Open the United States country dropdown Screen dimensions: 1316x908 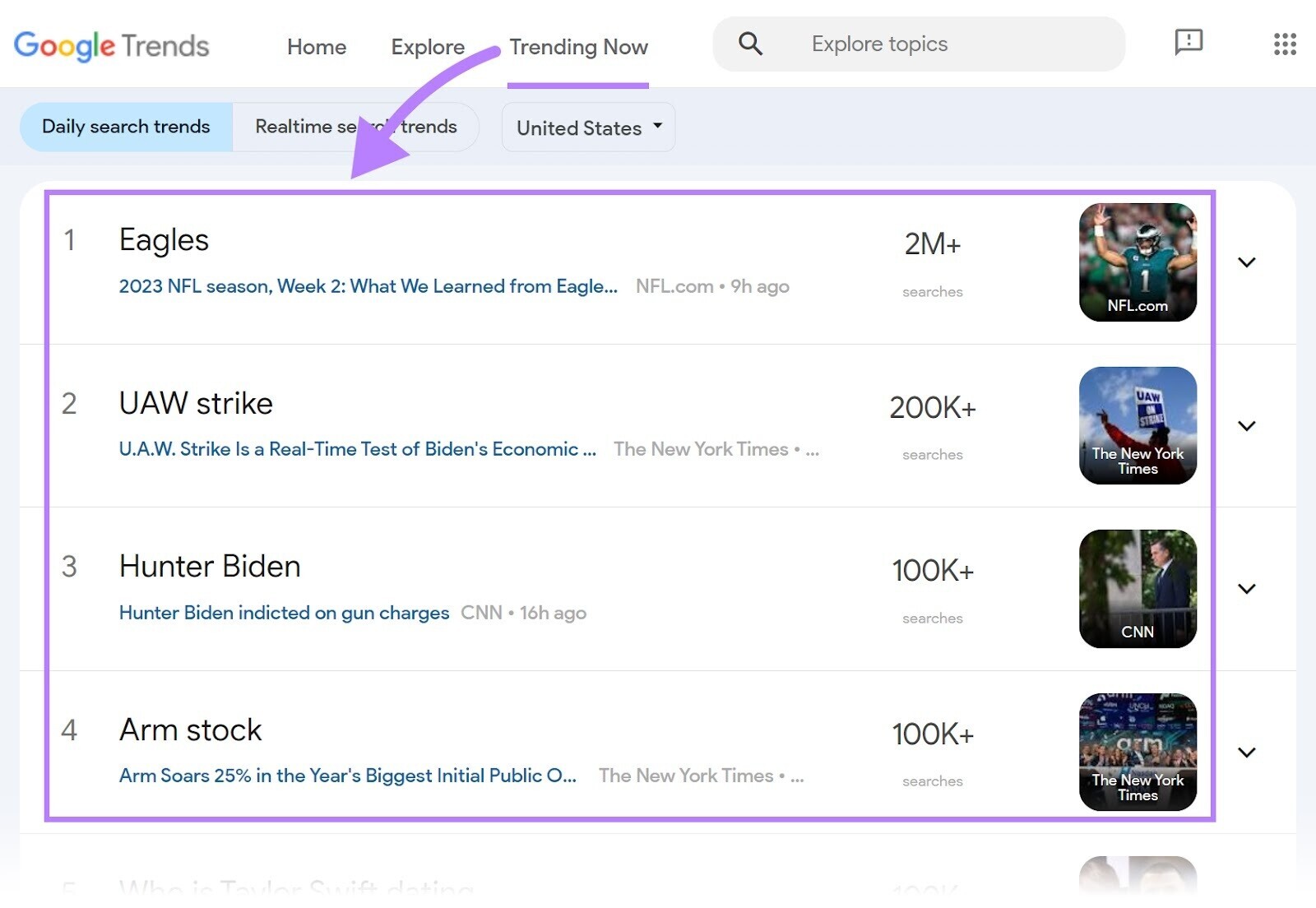(588, 127)
